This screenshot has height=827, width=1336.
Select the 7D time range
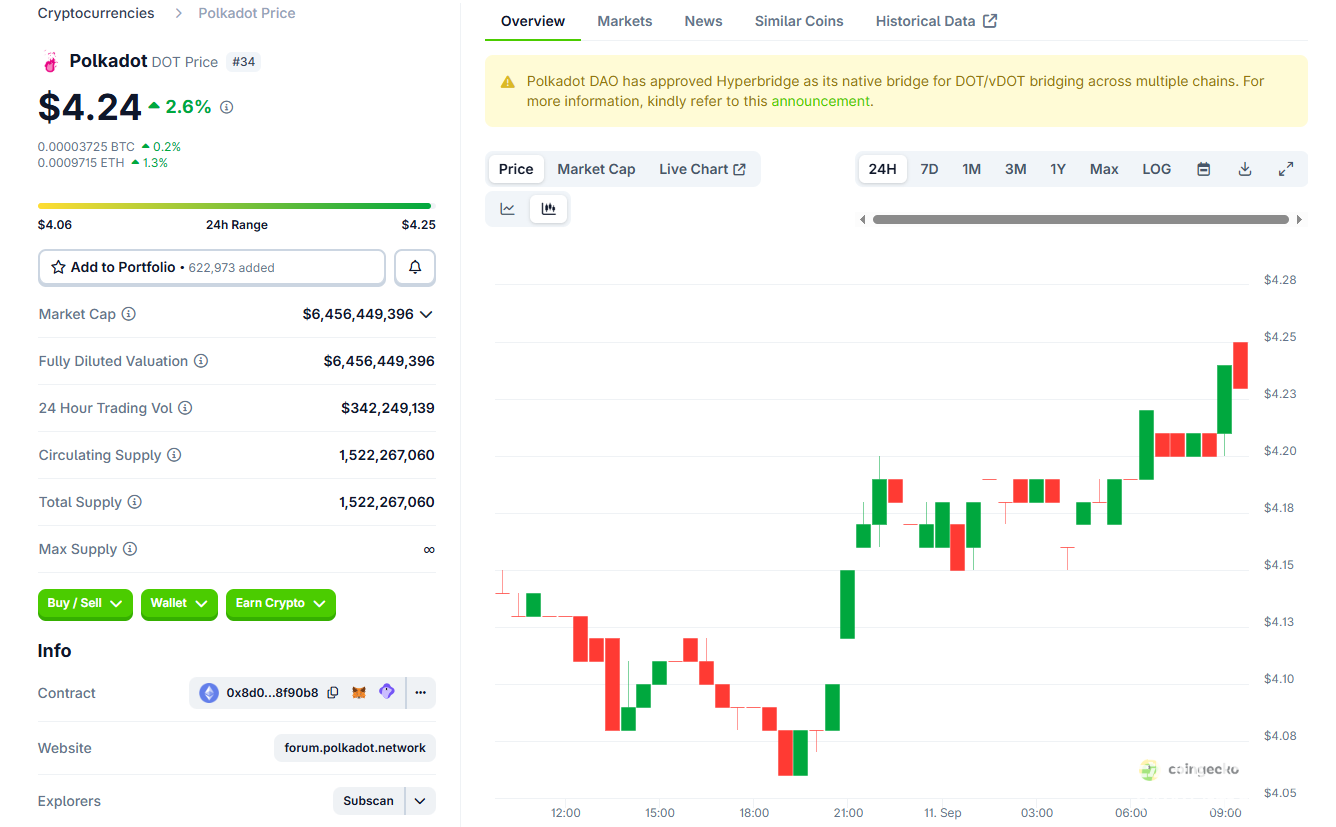click(929, 169)
